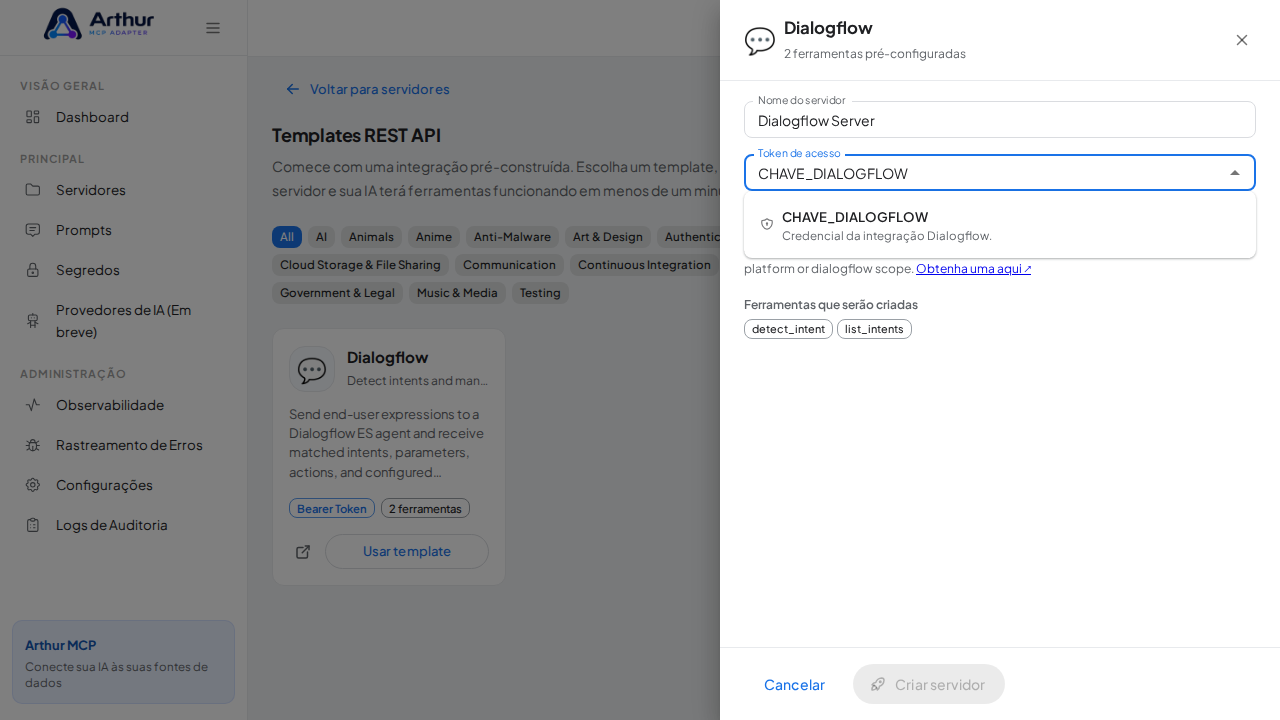The width and height of the screenshot is (1280, 720).
Task: Click the shield icon beside CHAVE_DIALOGFLOW option
Action: pyautogui.click(x=767, y=225)
